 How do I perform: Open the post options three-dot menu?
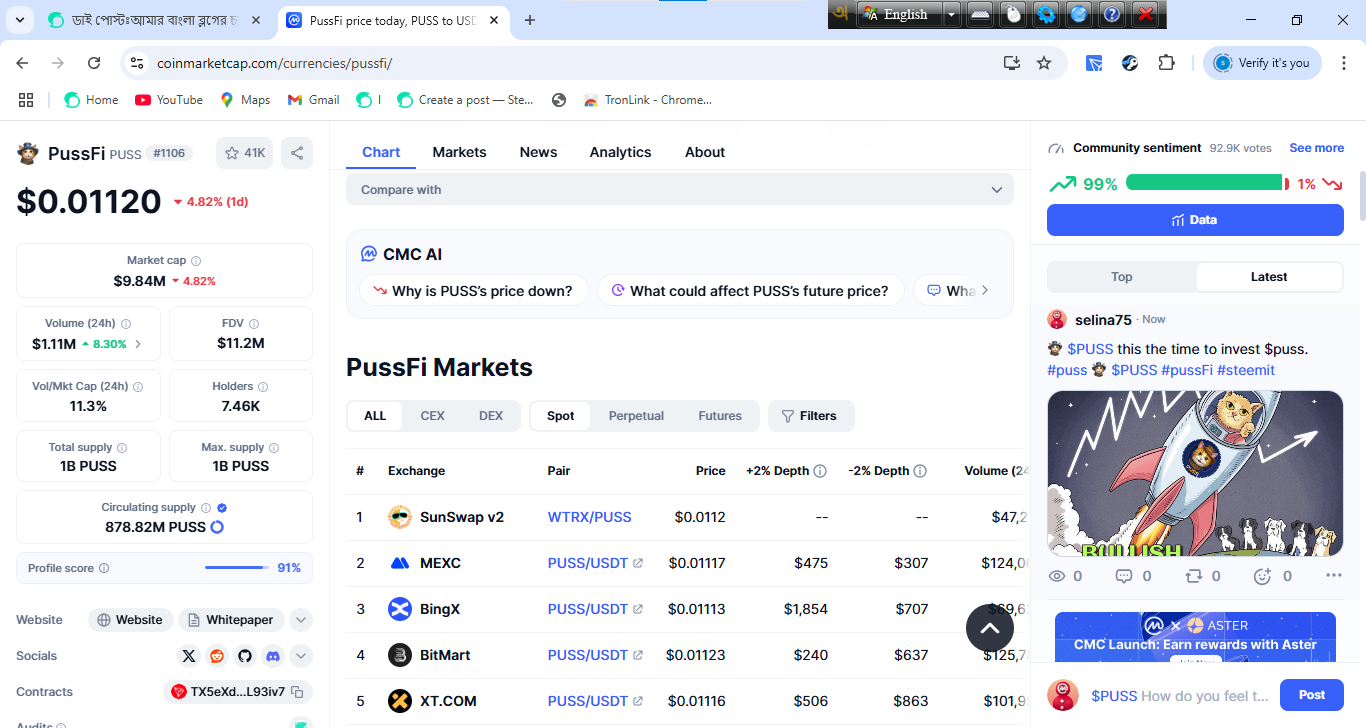click(1333, 576)
